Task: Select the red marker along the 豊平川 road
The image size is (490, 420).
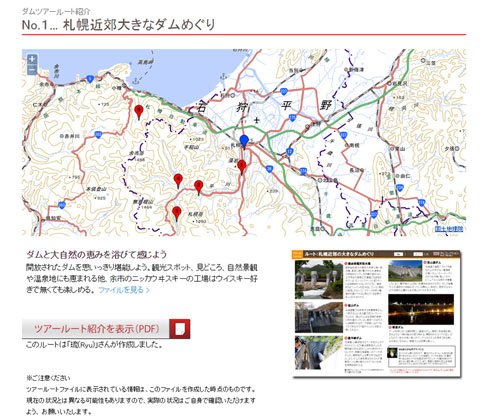Action: (x=199, y=187)
